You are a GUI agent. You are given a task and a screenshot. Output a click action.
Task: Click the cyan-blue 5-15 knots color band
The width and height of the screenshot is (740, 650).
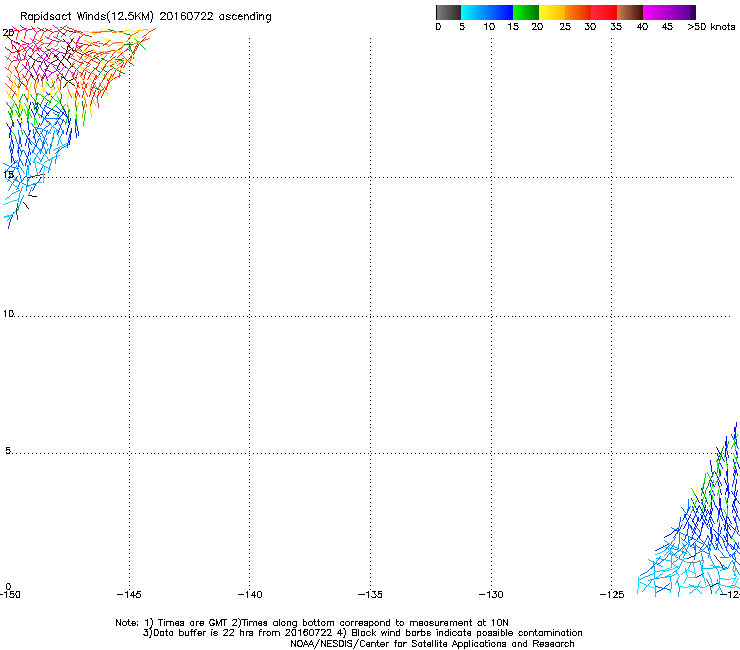[487, 12]
